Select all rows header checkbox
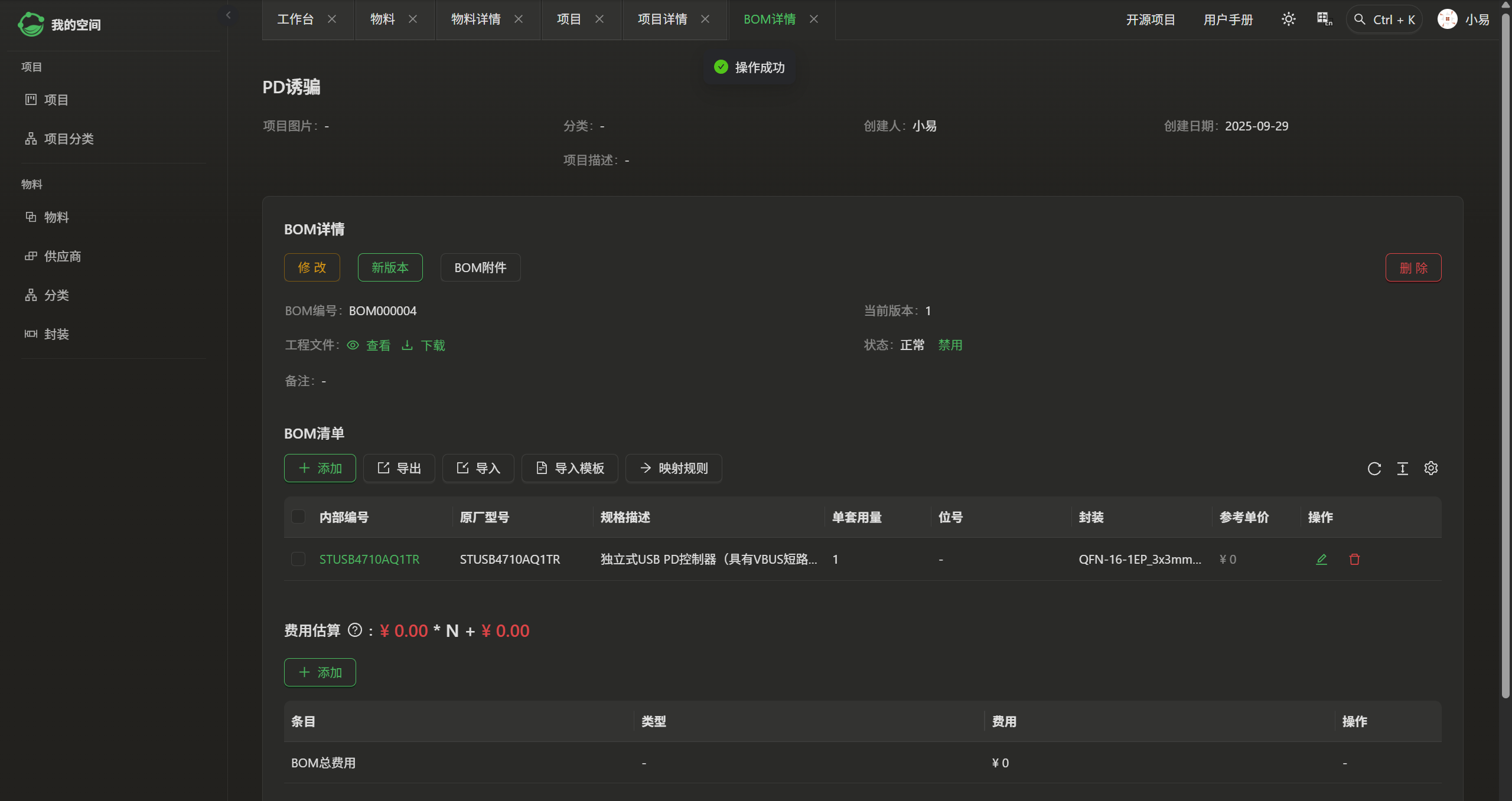This screenshot has height=801, width=1512. [298, 517]
